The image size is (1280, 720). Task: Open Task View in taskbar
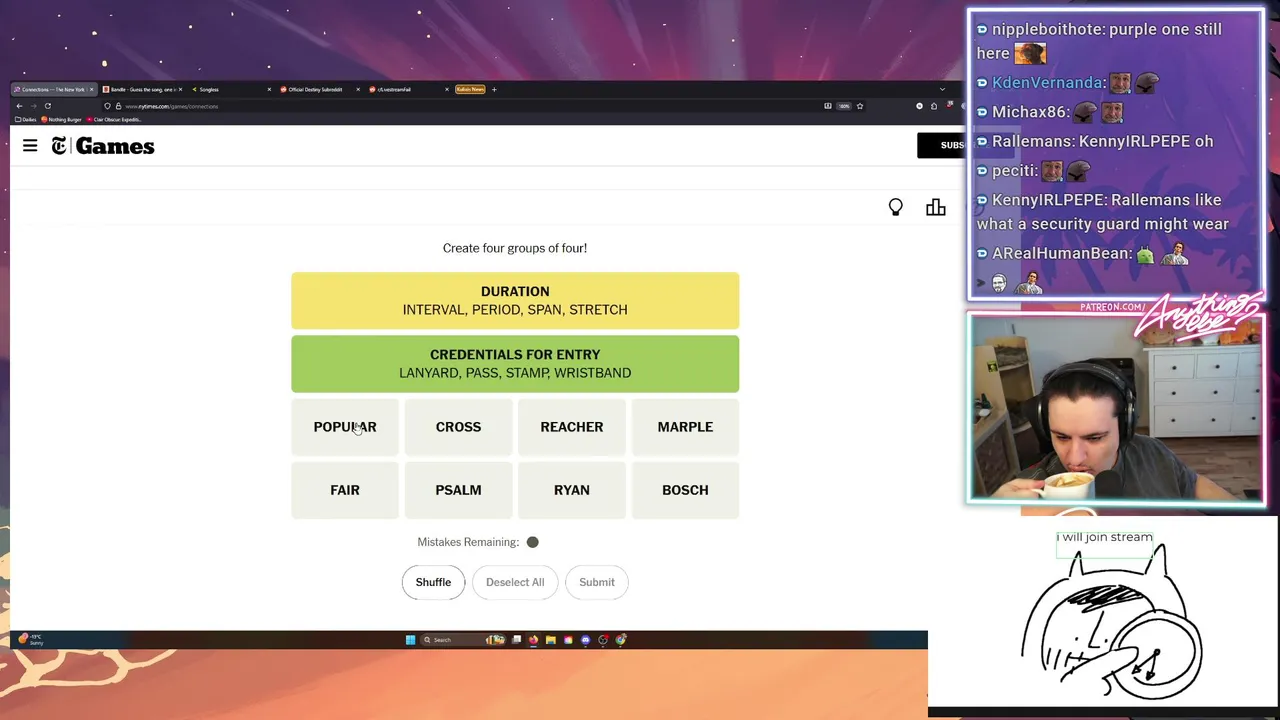pos(517,640)
